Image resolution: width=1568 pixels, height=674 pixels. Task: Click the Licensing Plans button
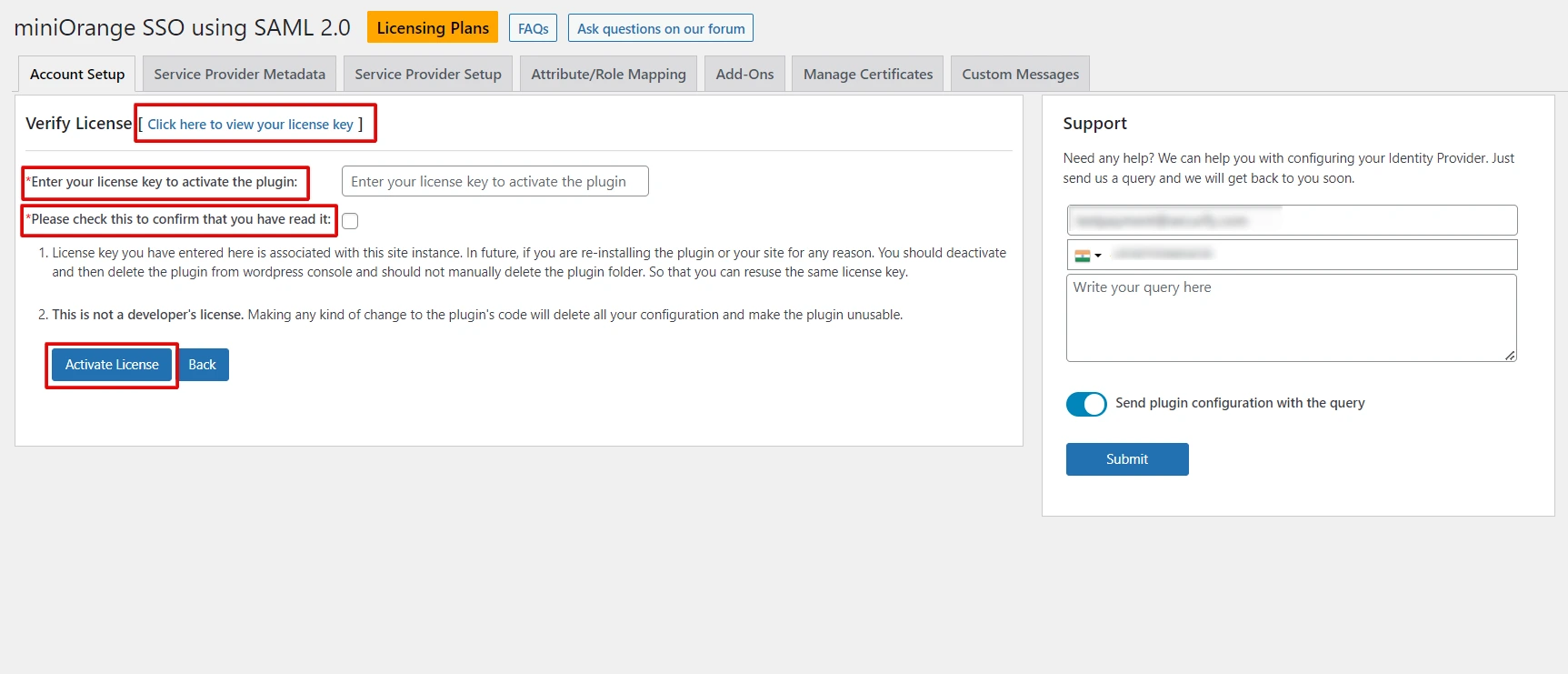(x=433, y=27)
